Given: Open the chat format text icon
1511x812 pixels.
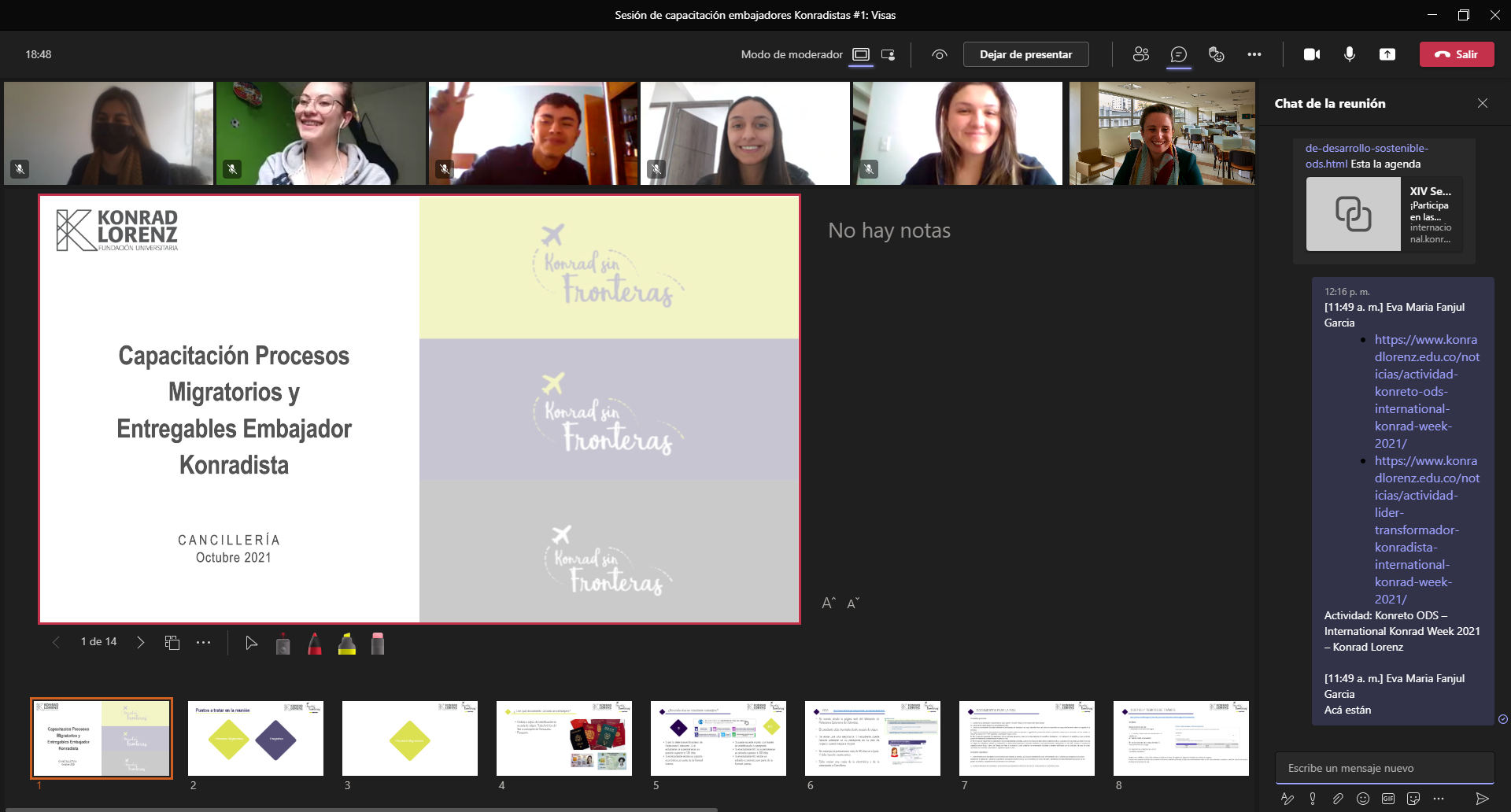Looking at the screenshot, I should click(x=1287, y=799).
